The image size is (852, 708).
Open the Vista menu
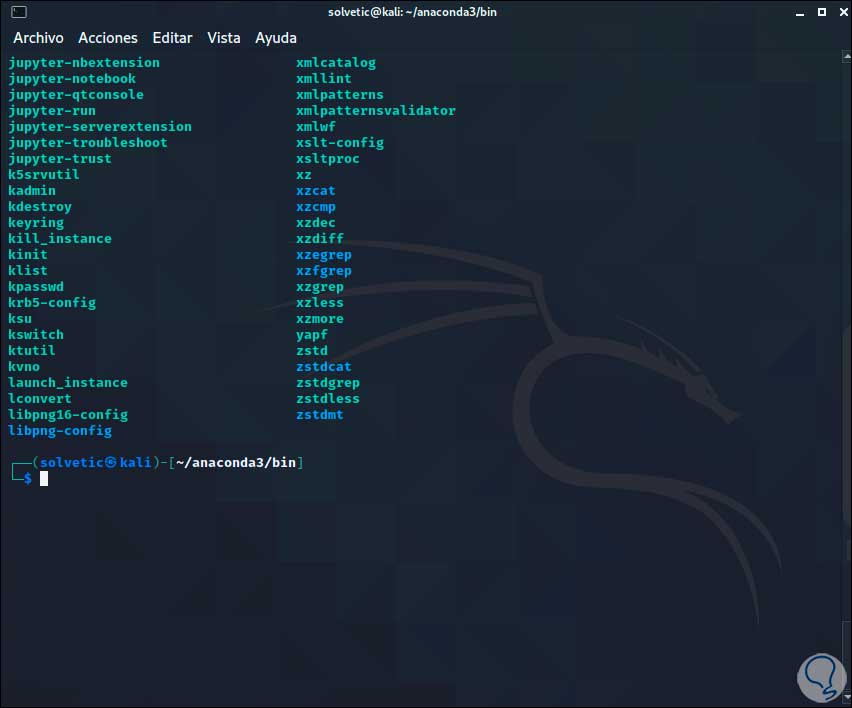pyautogui.click(x=223, y=38)
